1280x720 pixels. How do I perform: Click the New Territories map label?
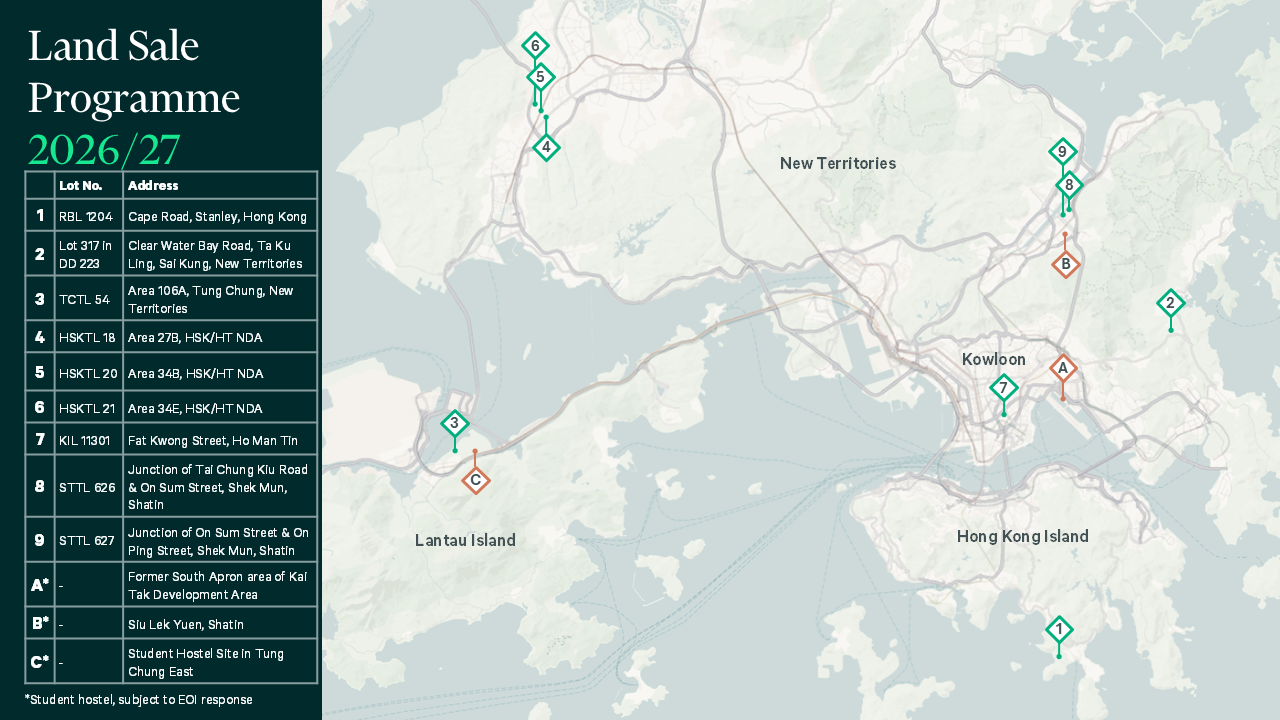pyautogui.click(x=838, y=163)
